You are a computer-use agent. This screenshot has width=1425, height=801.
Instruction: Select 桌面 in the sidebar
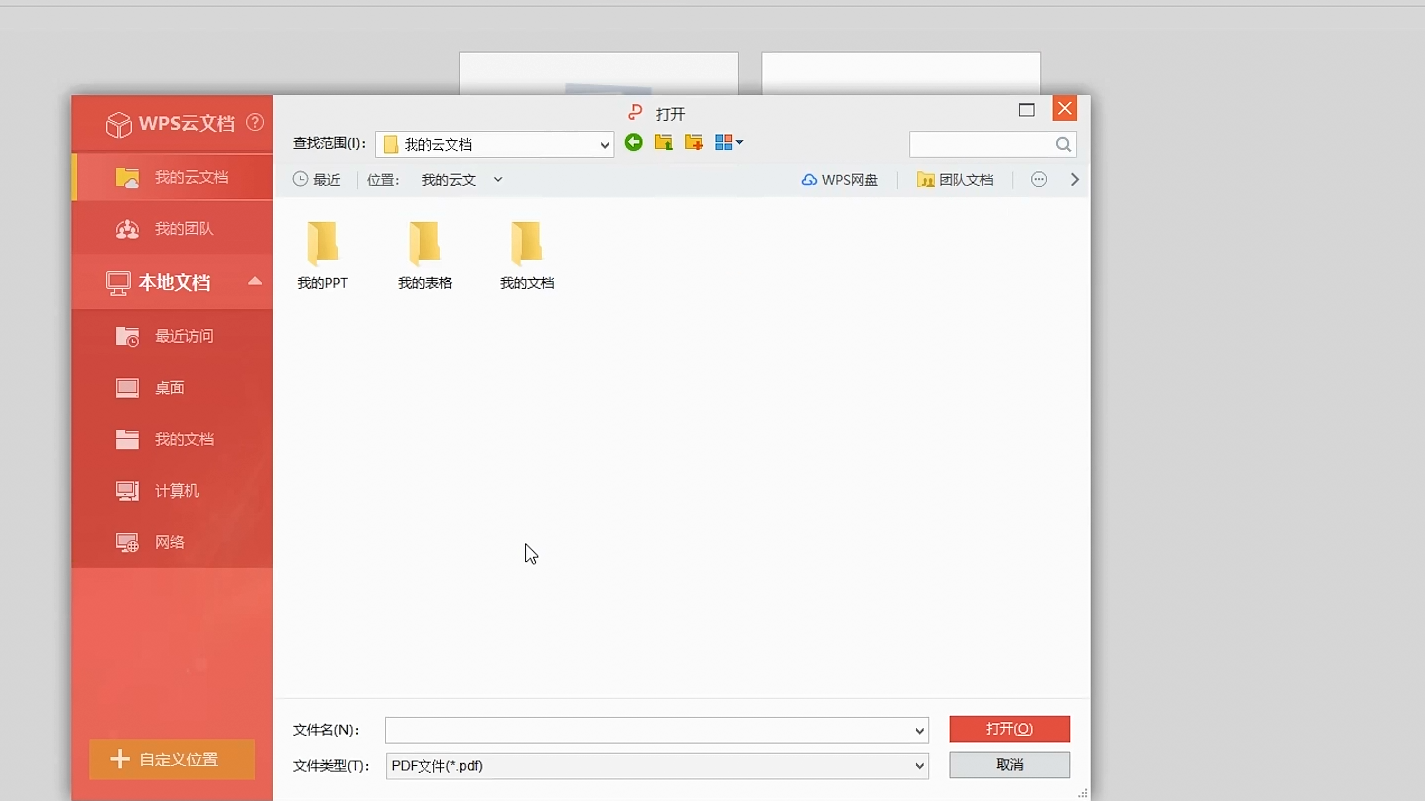point(172,388)
